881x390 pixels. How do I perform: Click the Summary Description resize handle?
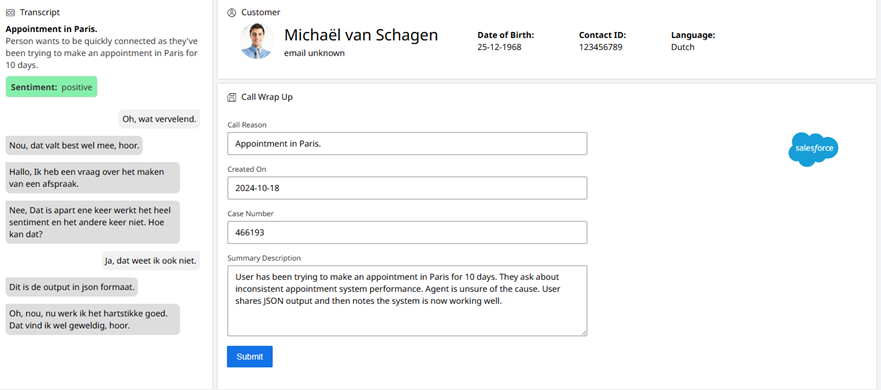[584, 333]
